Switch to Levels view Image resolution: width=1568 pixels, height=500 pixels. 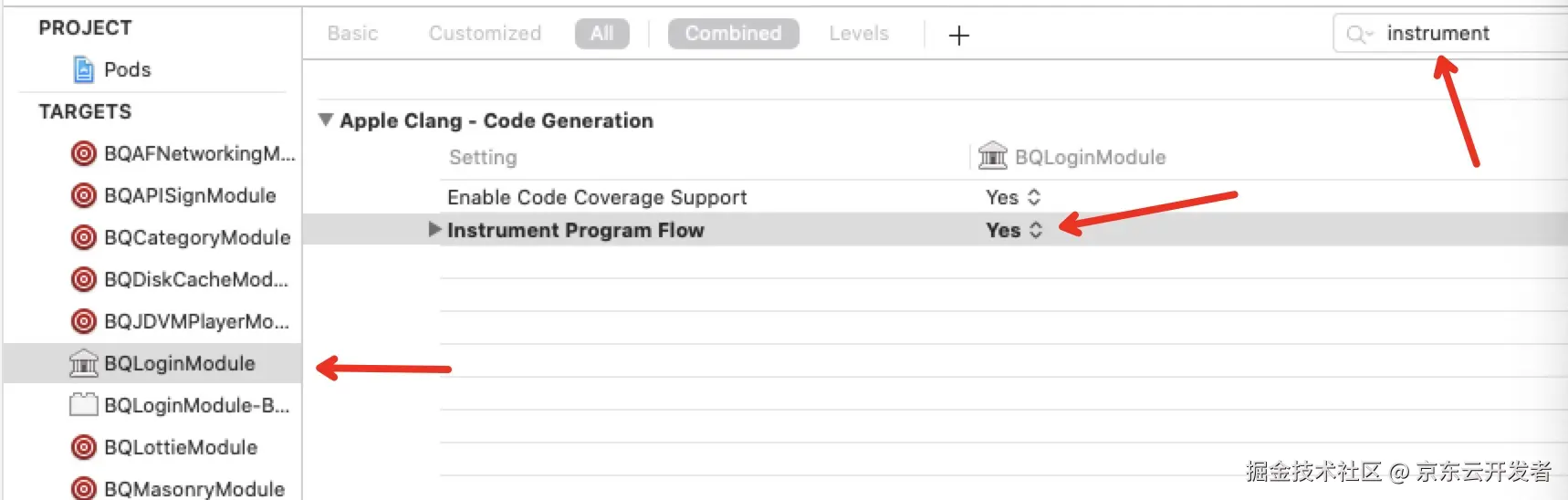tap(858, 34)
